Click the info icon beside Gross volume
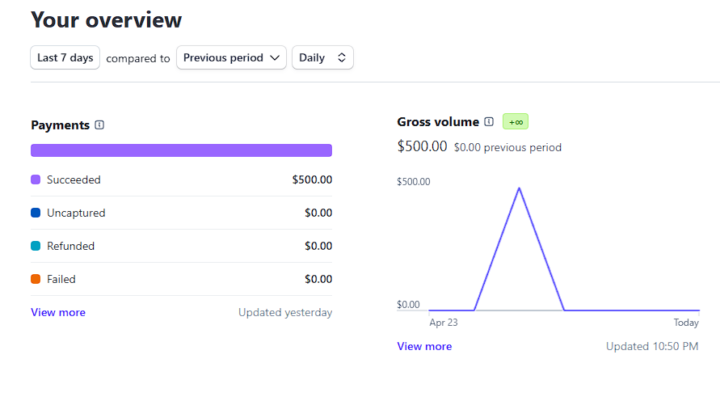Viewport: 720px width, 397px height. click(489, 122)
